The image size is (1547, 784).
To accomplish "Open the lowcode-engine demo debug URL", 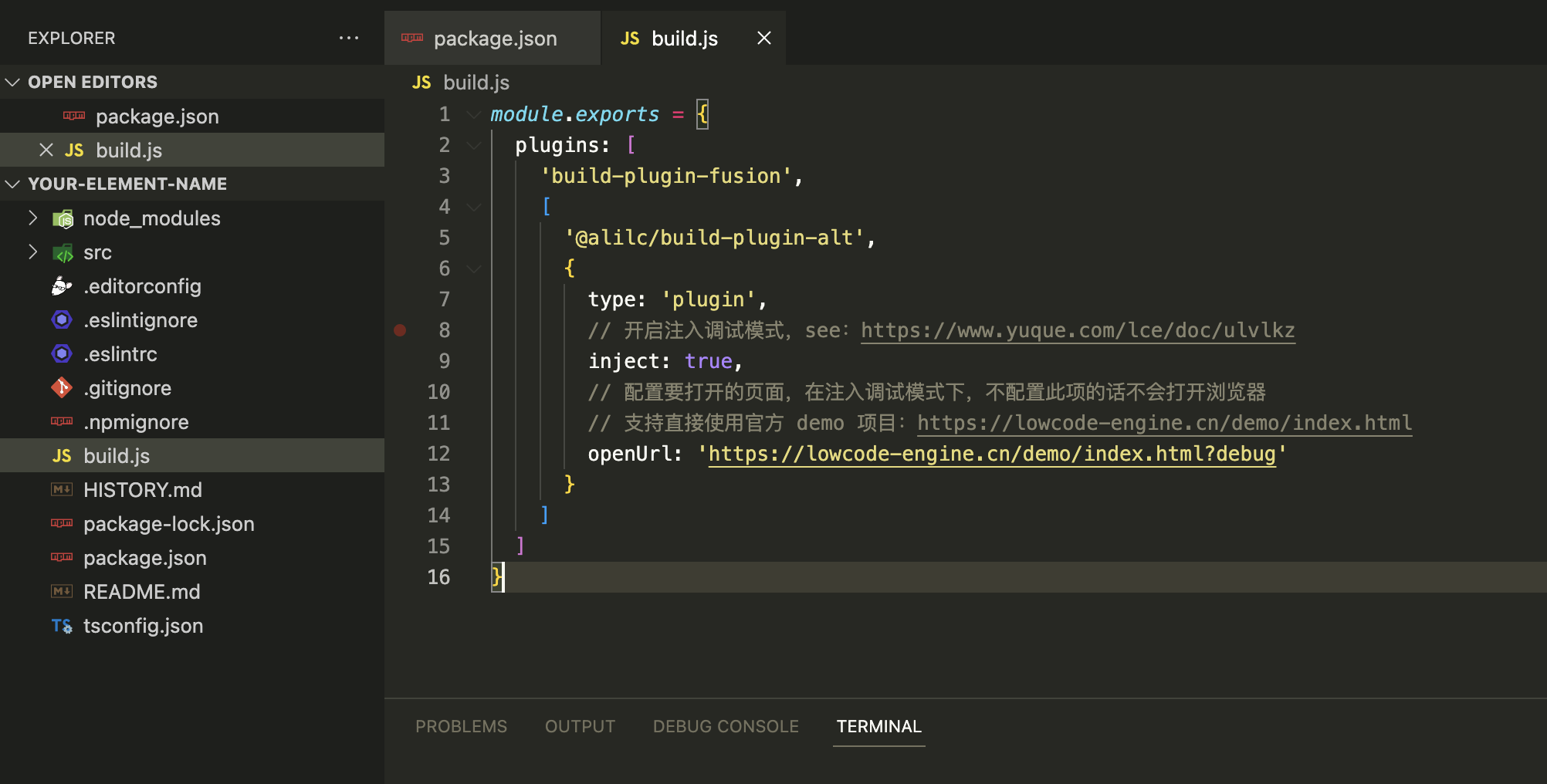I will point(993,454).
